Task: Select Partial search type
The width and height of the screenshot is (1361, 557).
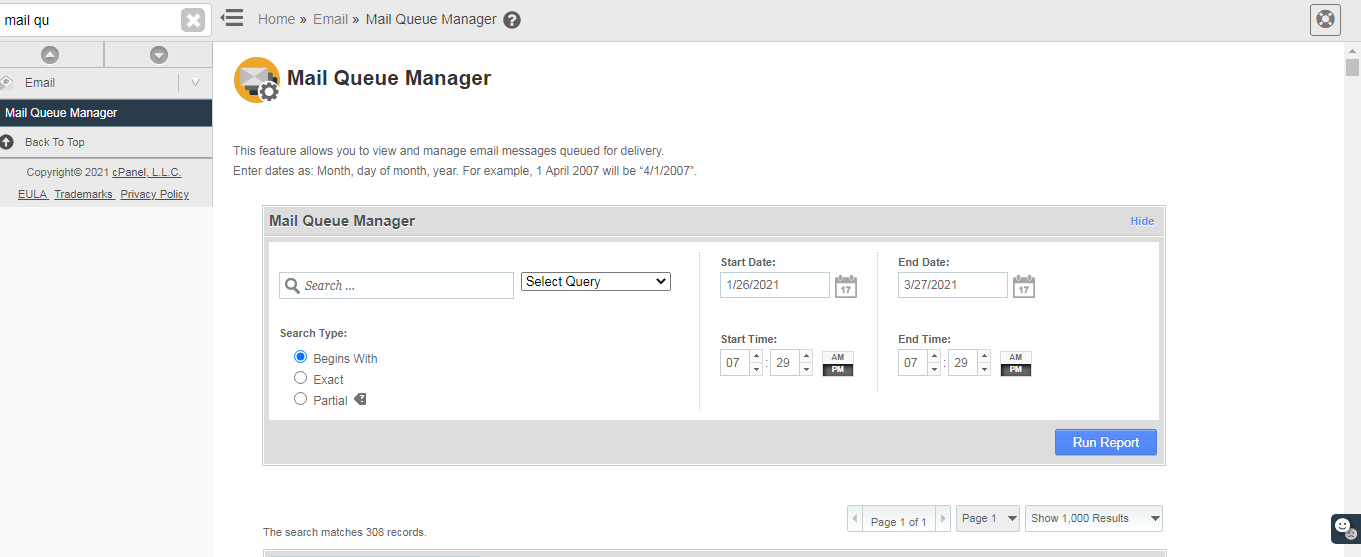Action: coord(300,399)
